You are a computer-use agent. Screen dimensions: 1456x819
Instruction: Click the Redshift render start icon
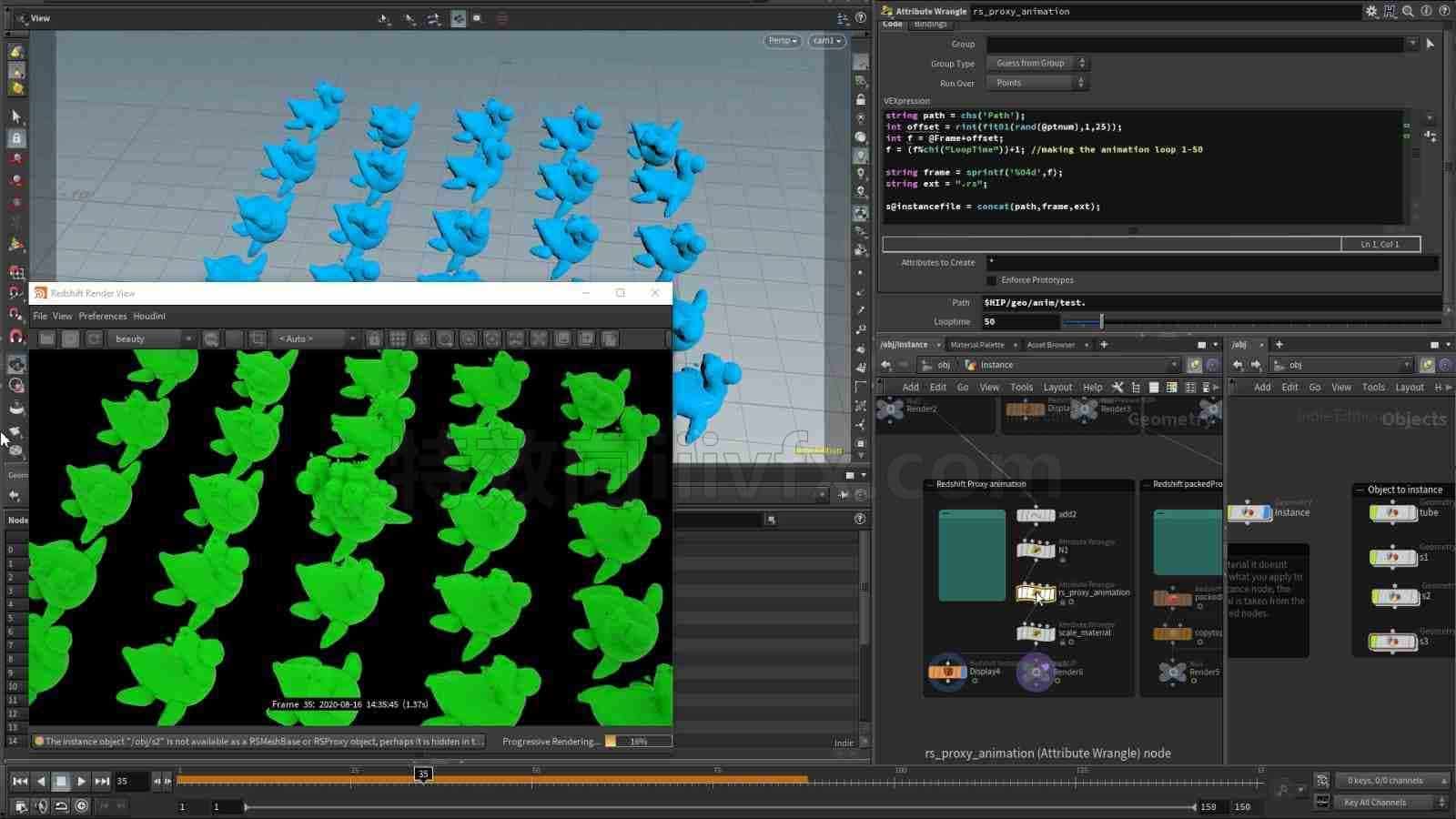click(x=46, y=339)
